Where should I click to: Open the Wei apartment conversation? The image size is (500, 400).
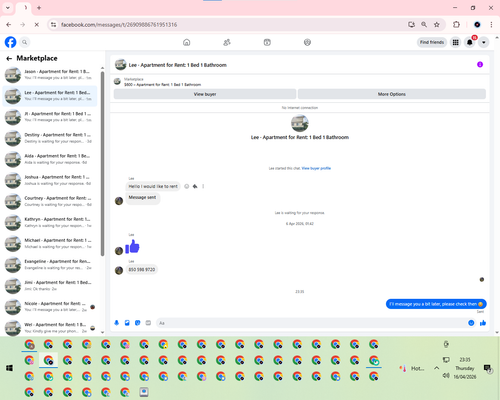50,328
